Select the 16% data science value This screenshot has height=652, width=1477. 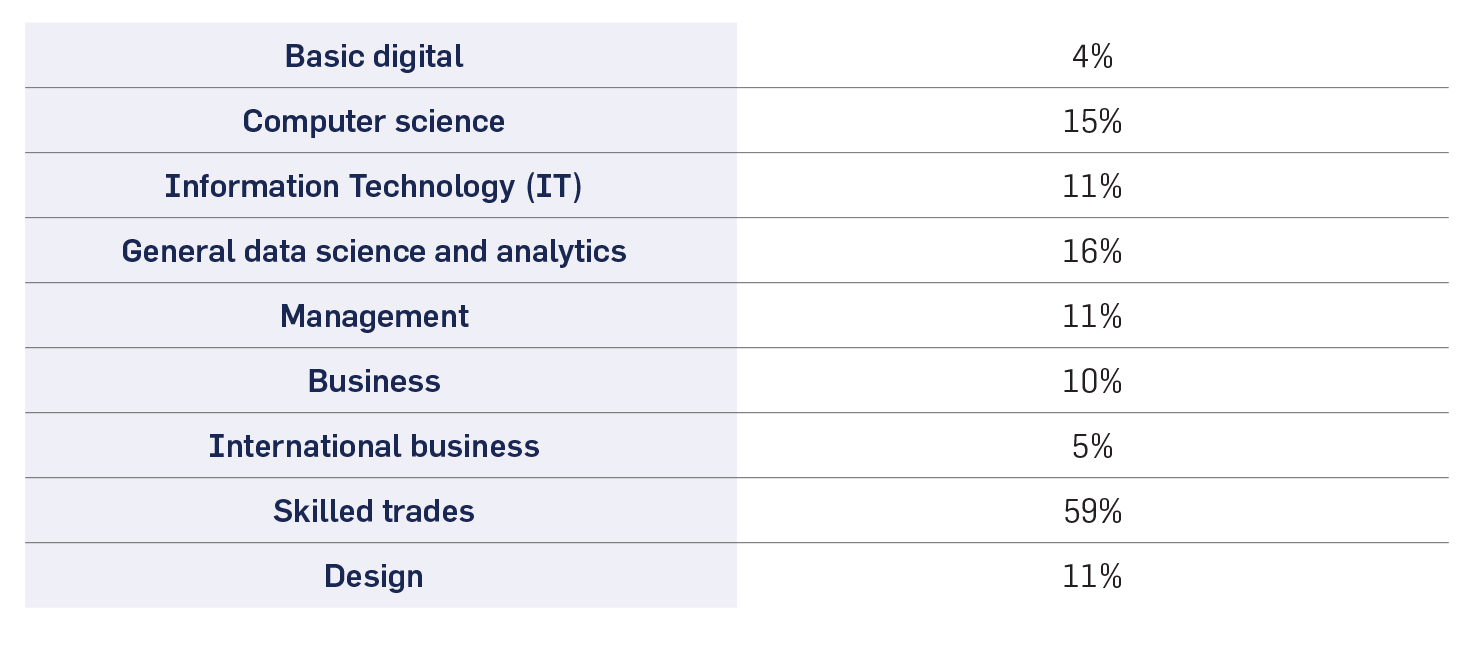[x=1092, y=251]
